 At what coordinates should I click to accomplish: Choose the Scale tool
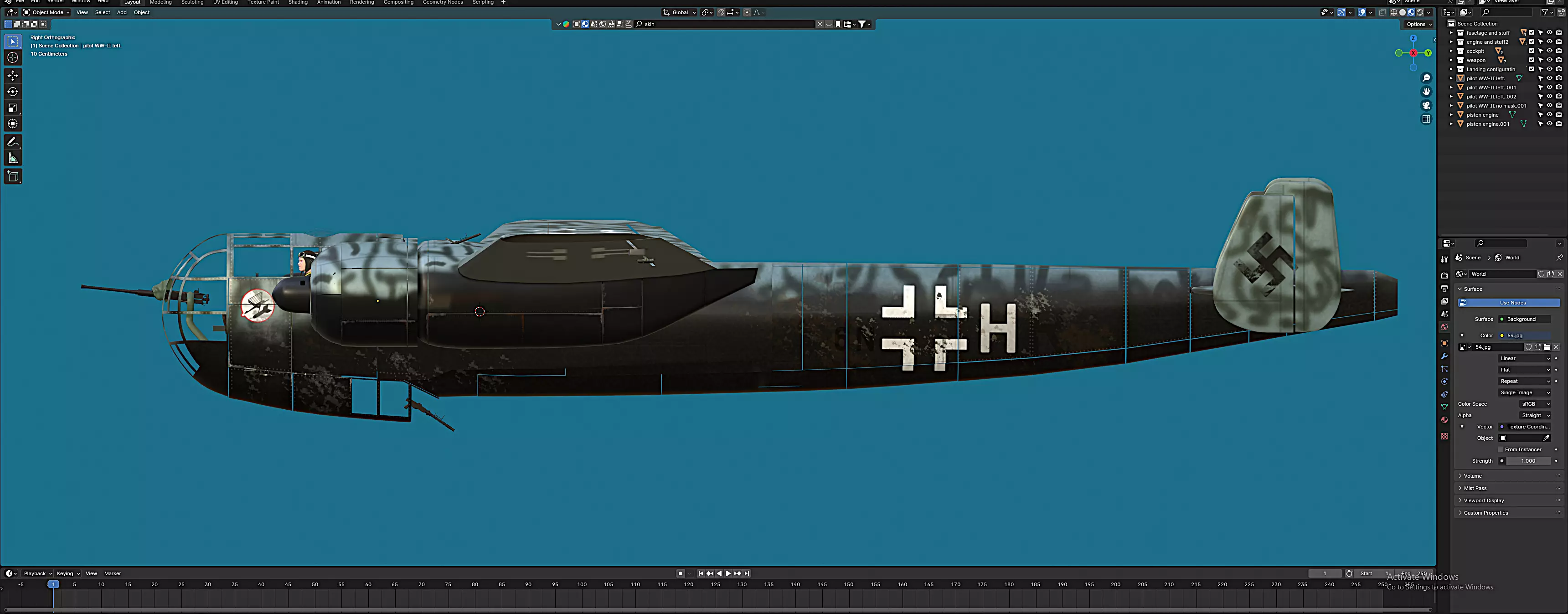tap(13, 108)
